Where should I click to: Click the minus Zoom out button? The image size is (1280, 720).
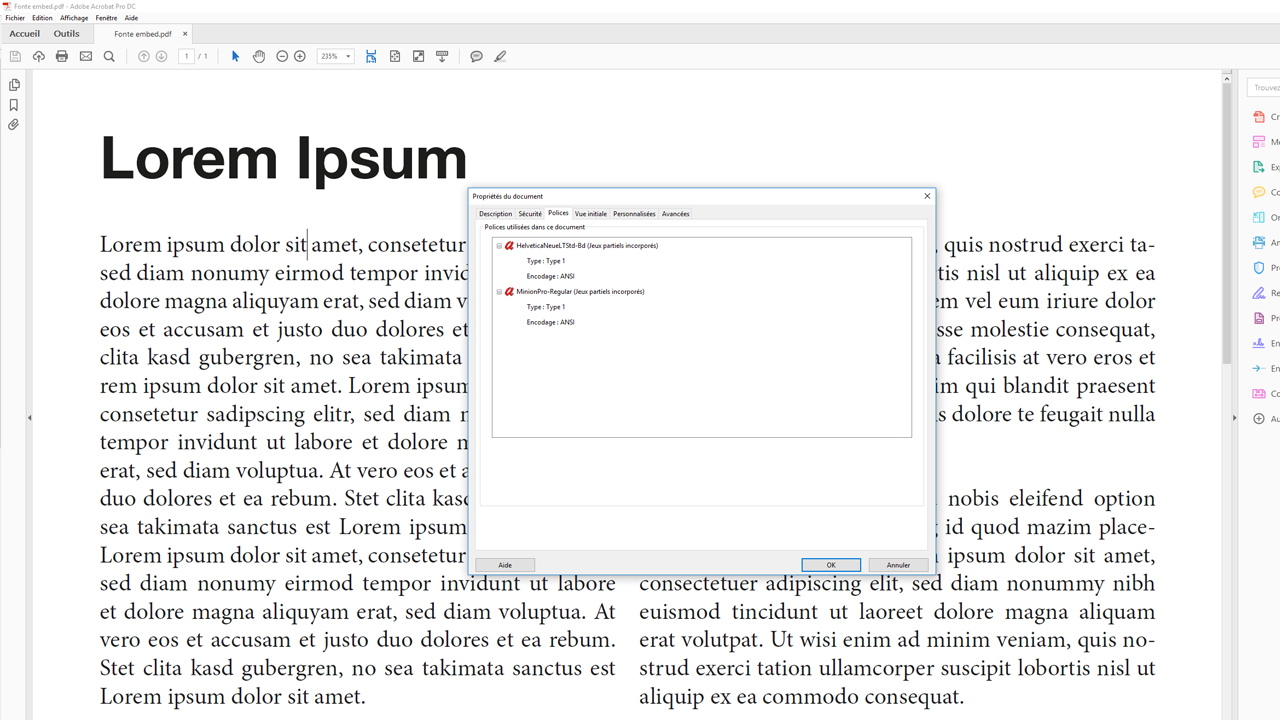point(282,57)
